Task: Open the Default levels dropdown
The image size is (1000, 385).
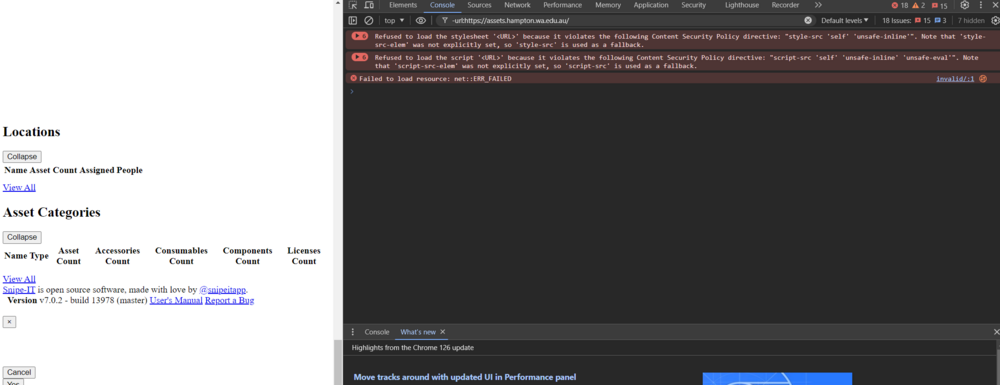Action: pyautogui.click(x=844, y=20)
